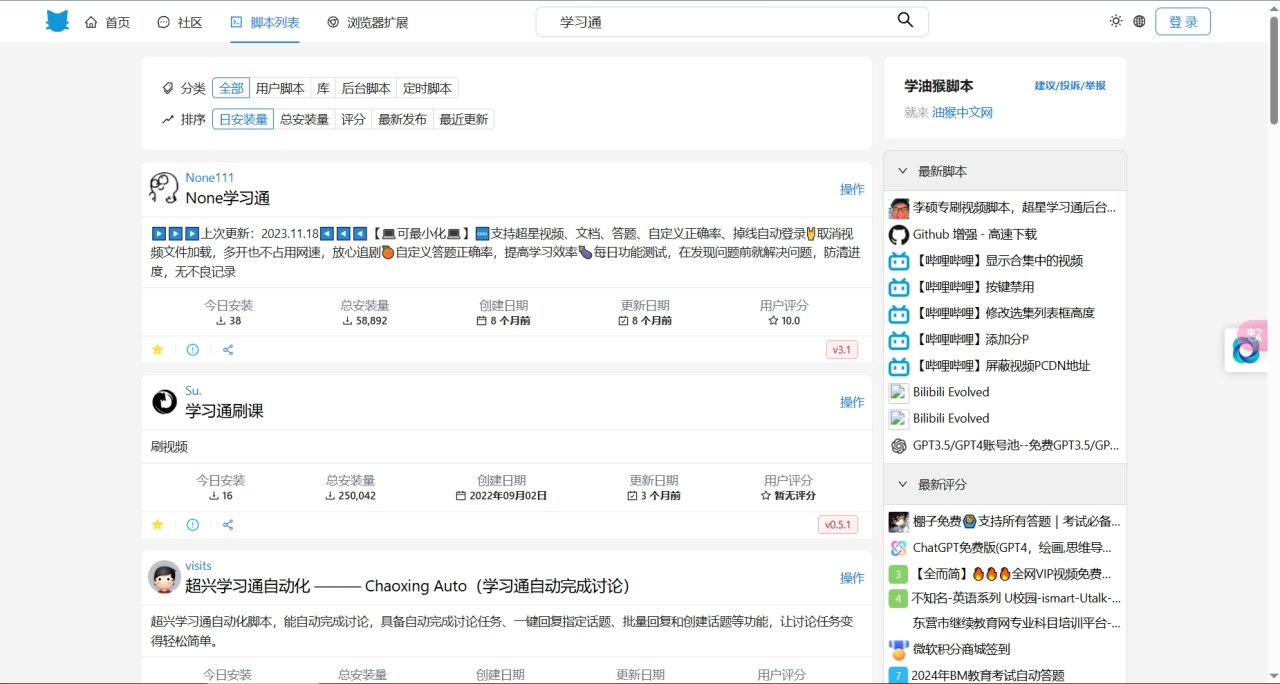Go to 首页 home page
Screen dimensions: 1280x684
click(107, 22)
